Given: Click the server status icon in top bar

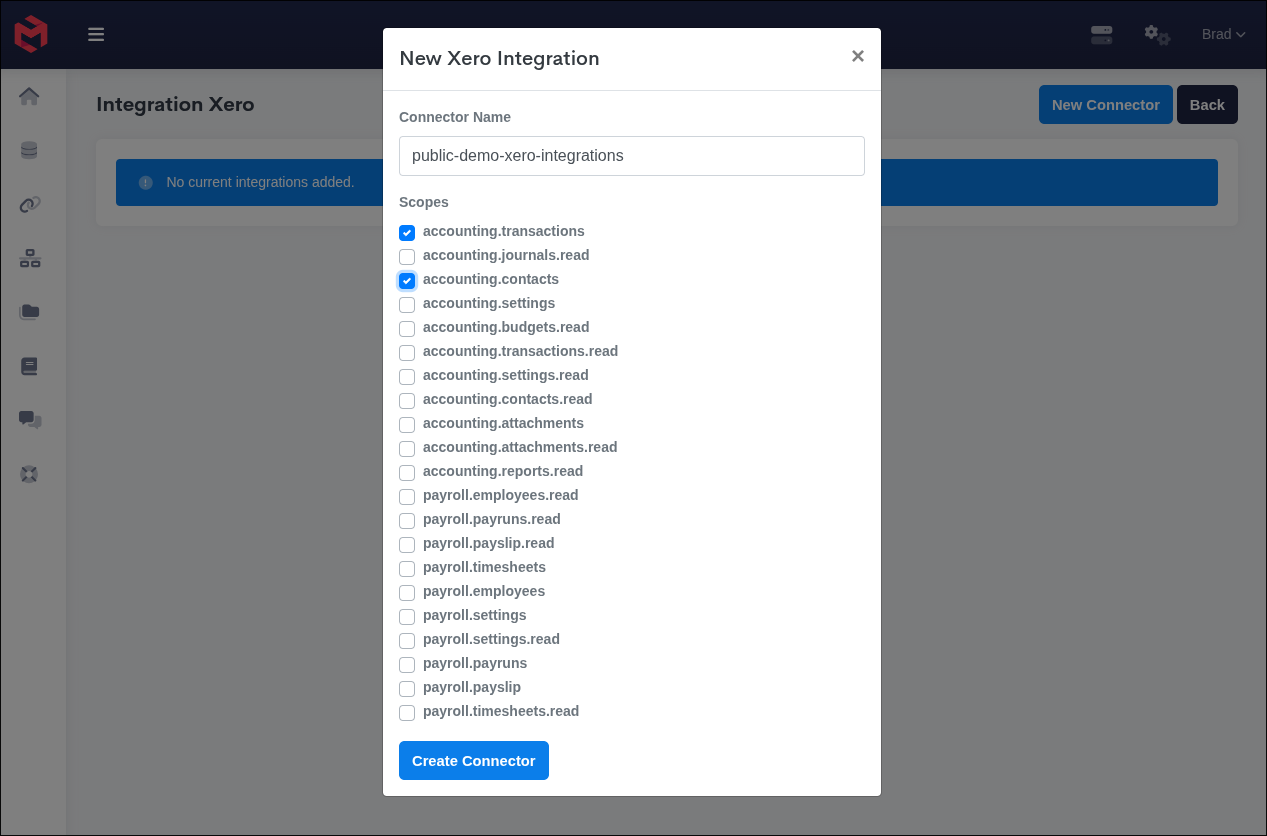Looking at the screenshot, I should click(1101, 34).
